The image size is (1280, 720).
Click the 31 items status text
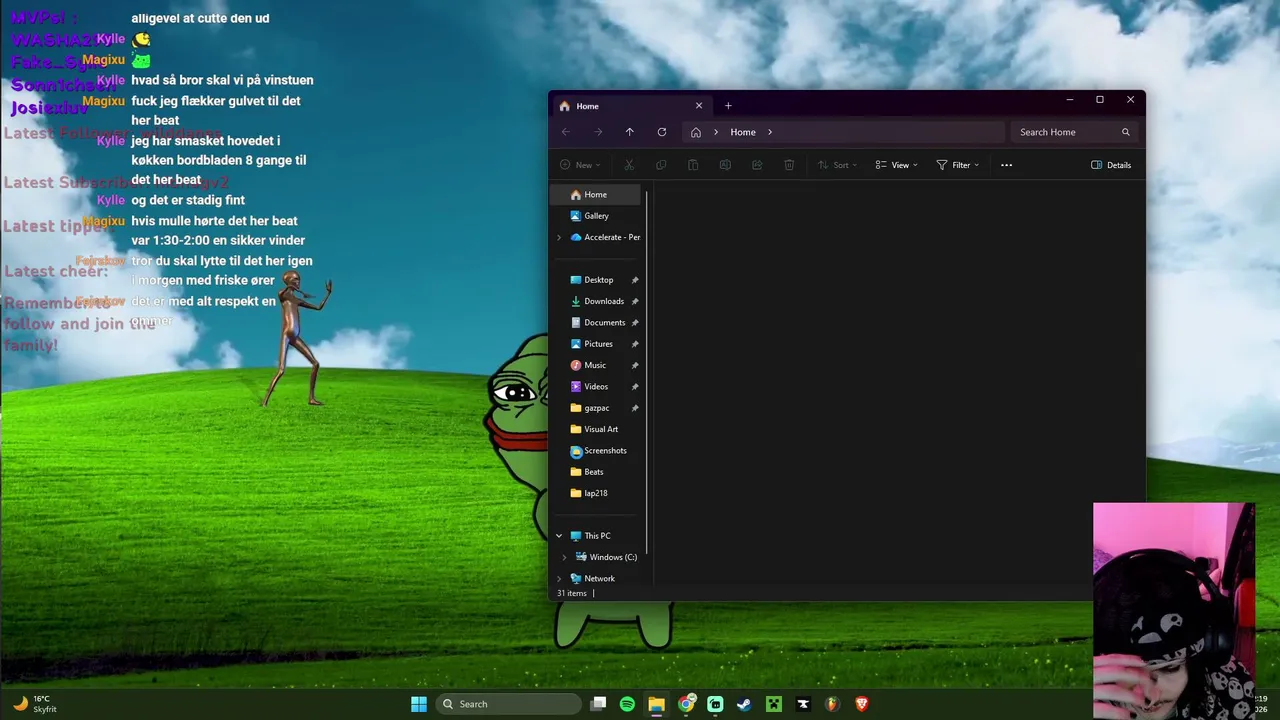tap(572, 593)
